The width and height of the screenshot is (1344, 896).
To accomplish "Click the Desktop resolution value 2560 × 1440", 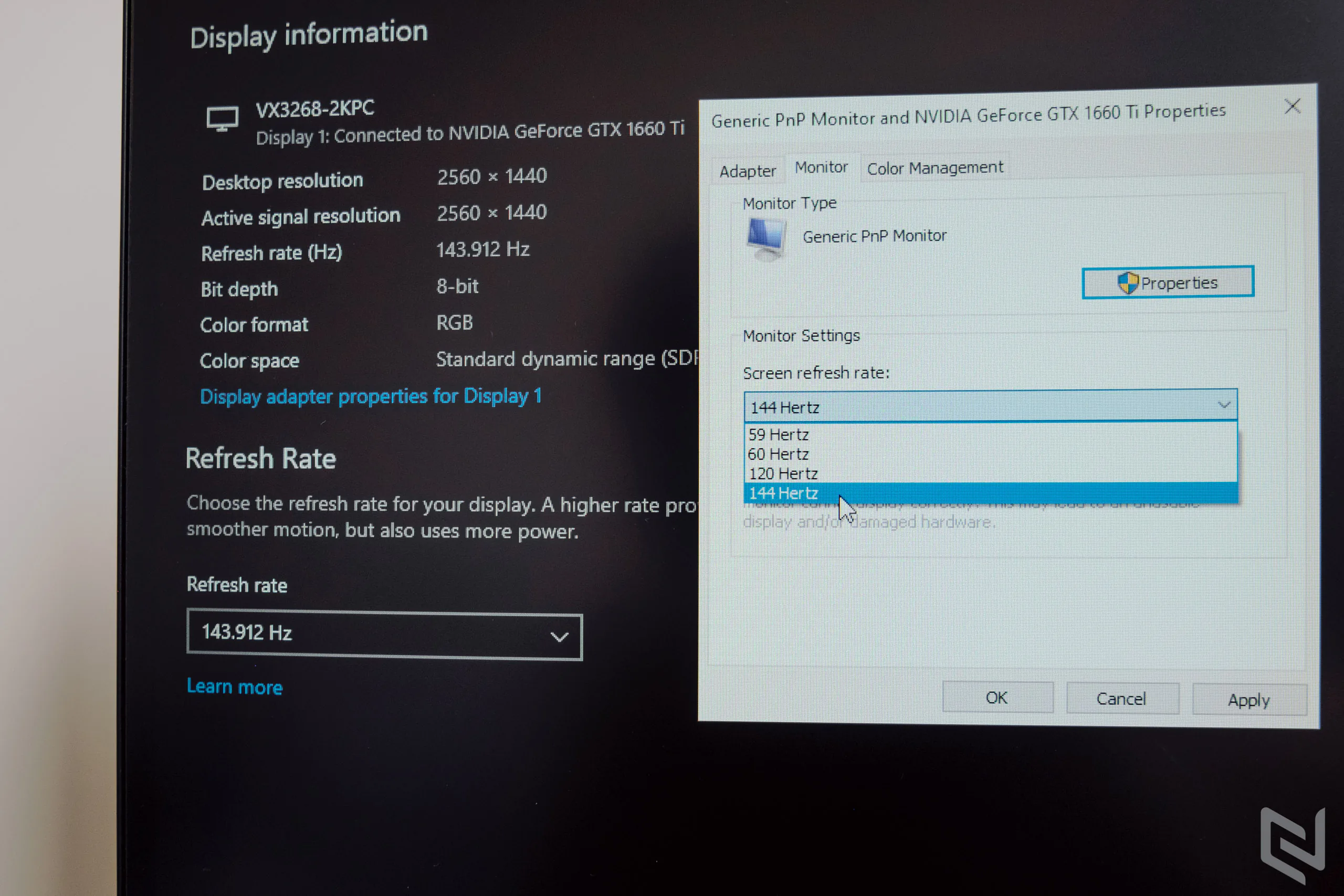I will 492,176.
